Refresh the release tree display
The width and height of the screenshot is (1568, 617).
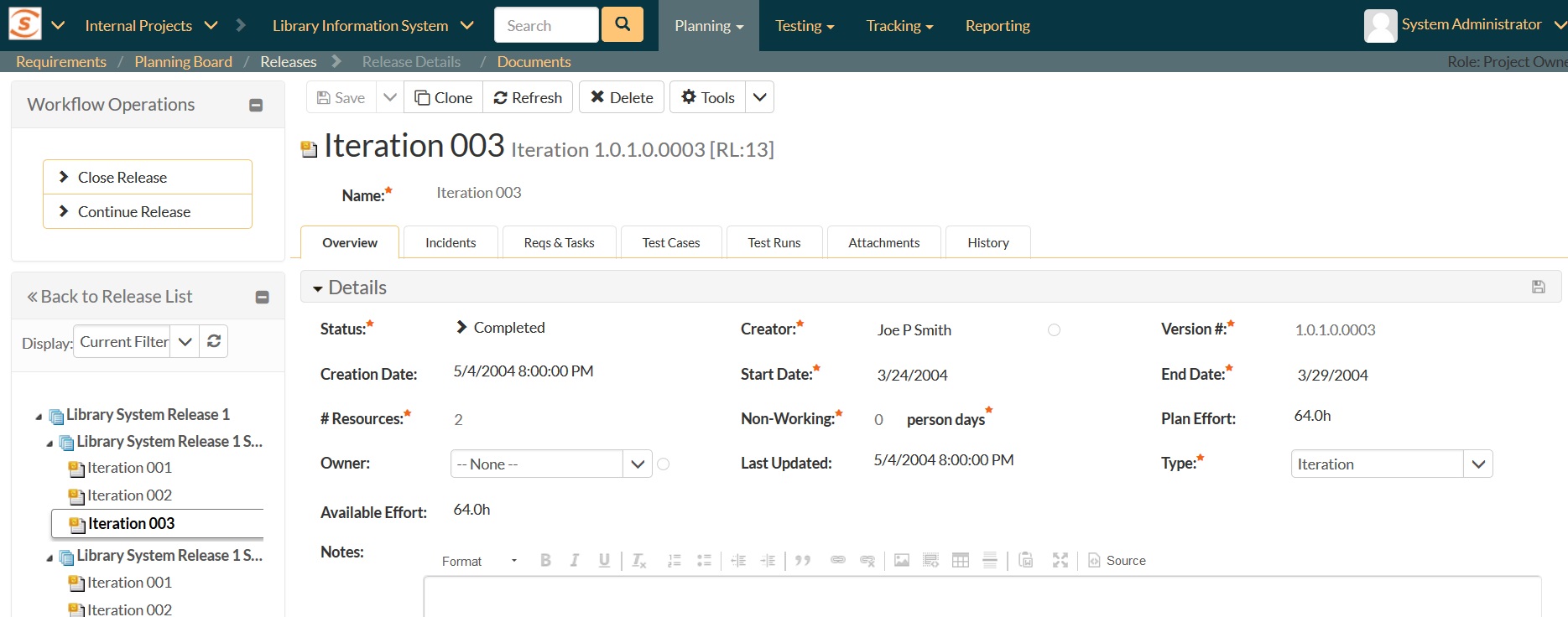(x=214, y=341)
